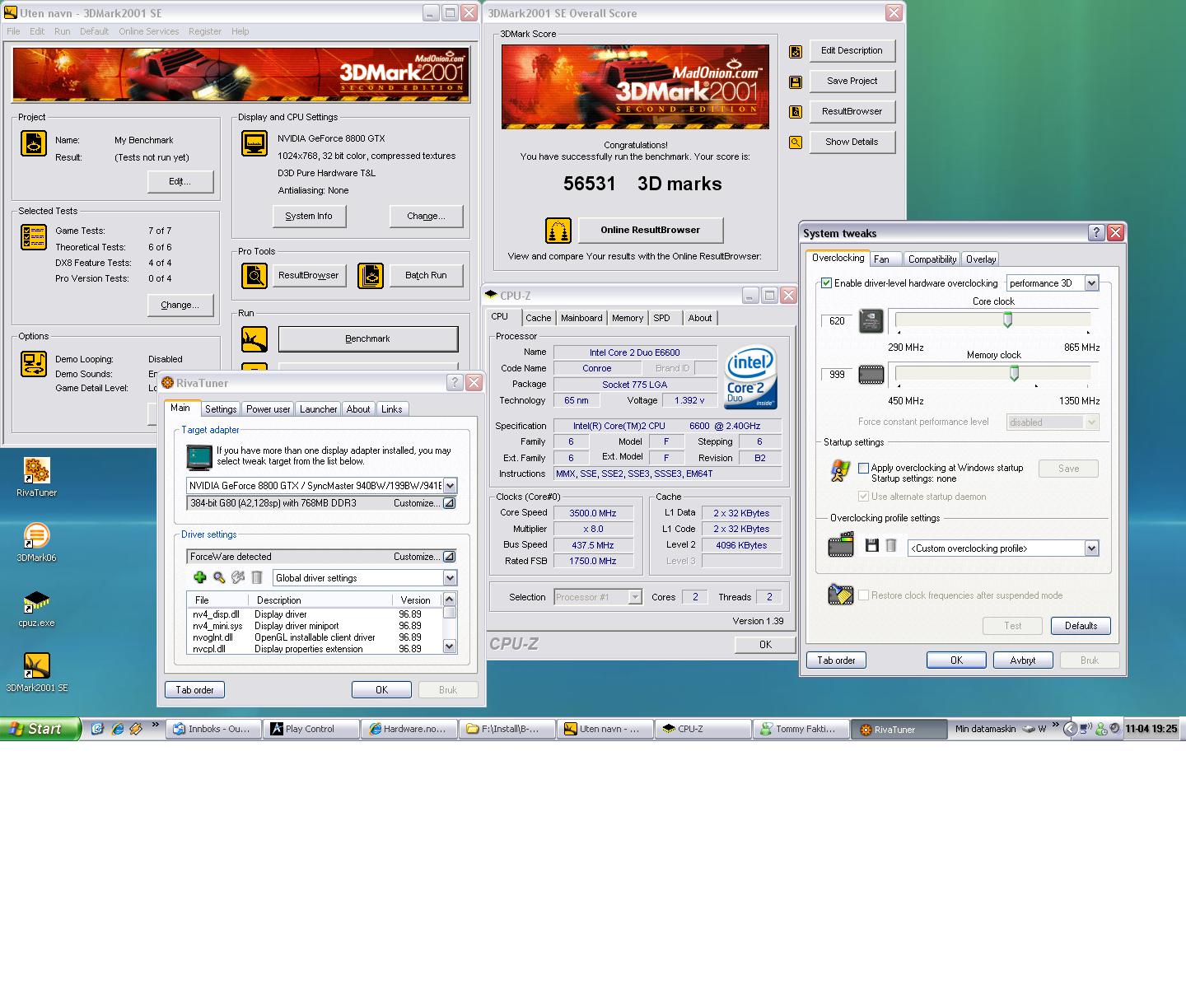Open the File menu in 3DMark2001

coord(13,31)
